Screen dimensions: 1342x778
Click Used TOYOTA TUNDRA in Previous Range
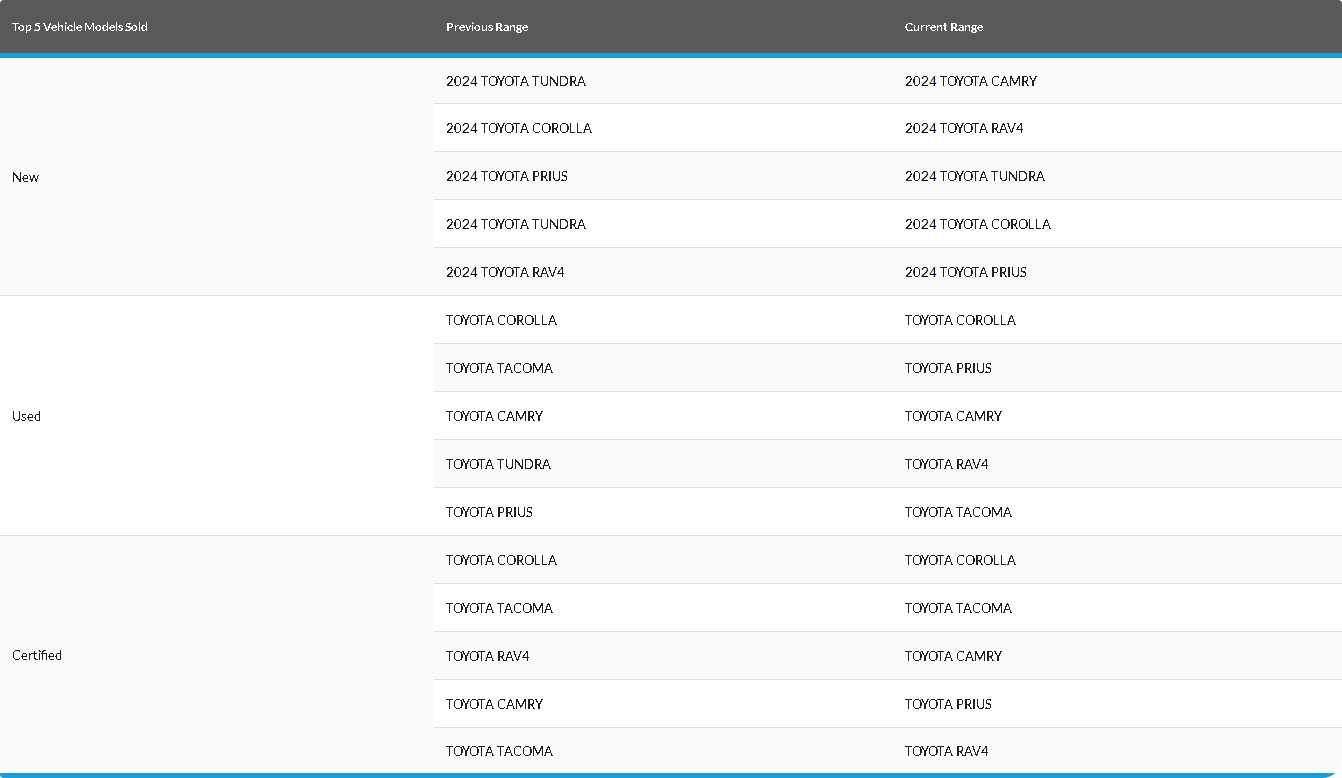coord(498,464)
